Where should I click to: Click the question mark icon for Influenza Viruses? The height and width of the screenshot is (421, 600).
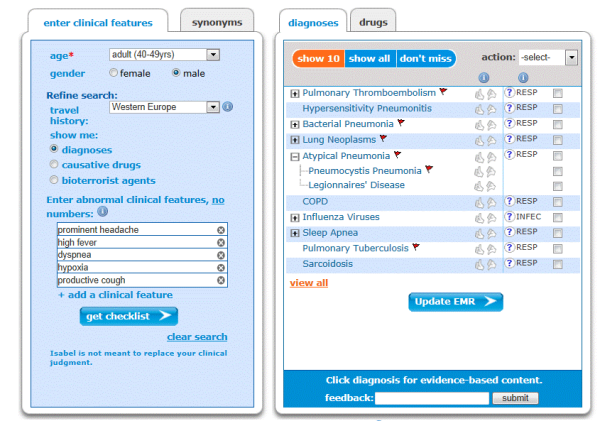pyautogui.click(x=509, y=217)
